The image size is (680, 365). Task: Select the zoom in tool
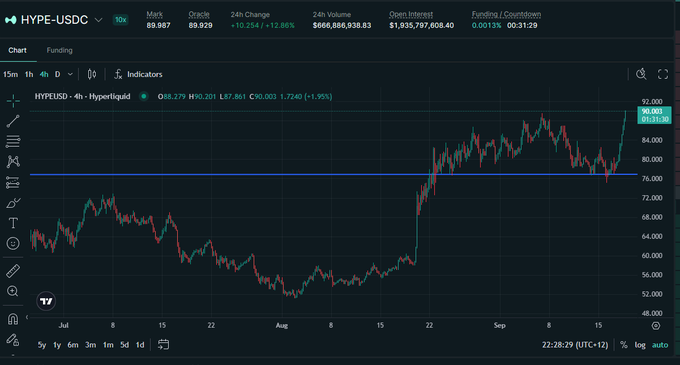[x=13, y=291]
